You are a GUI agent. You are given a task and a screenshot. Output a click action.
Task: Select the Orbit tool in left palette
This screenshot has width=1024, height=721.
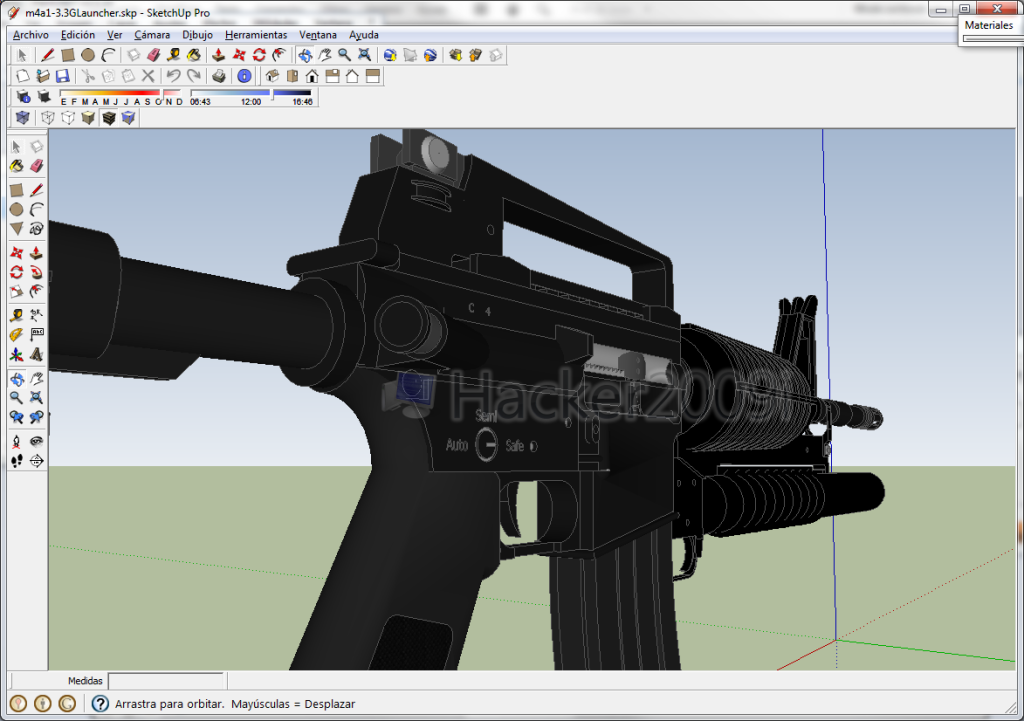click(x=16, y=379)
